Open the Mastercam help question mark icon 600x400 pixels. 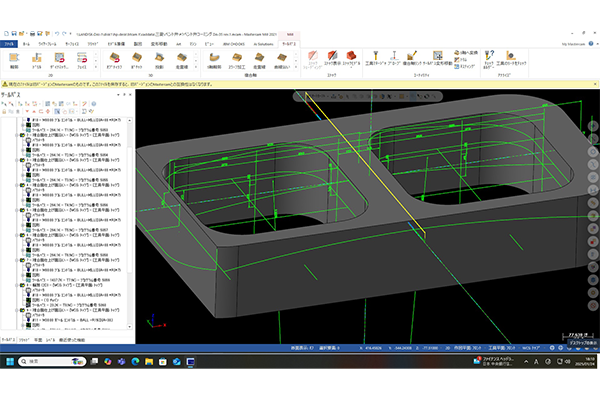click(591, 44)
